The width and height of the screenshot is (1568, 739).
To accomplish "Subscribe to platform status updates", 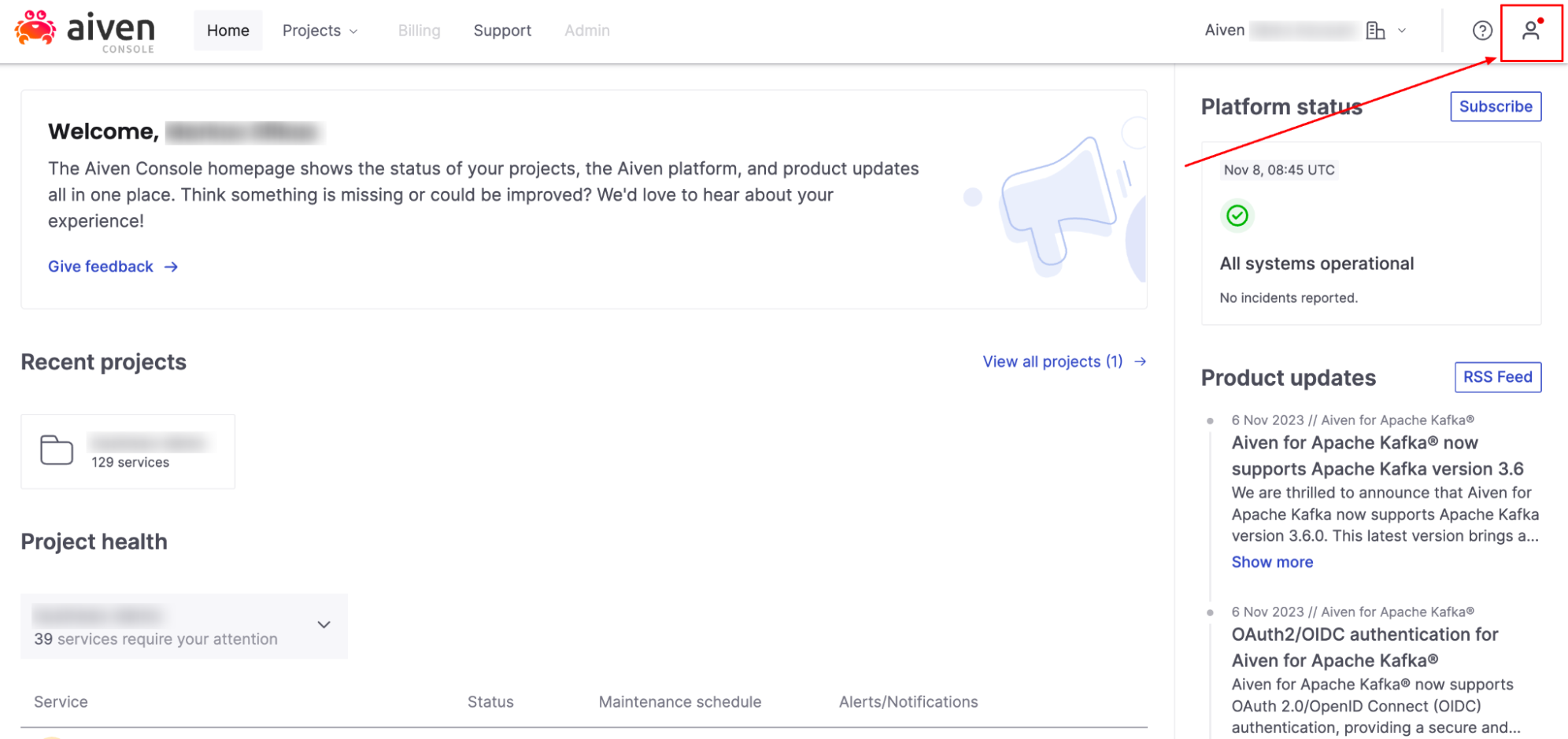I will [1495, 106].
